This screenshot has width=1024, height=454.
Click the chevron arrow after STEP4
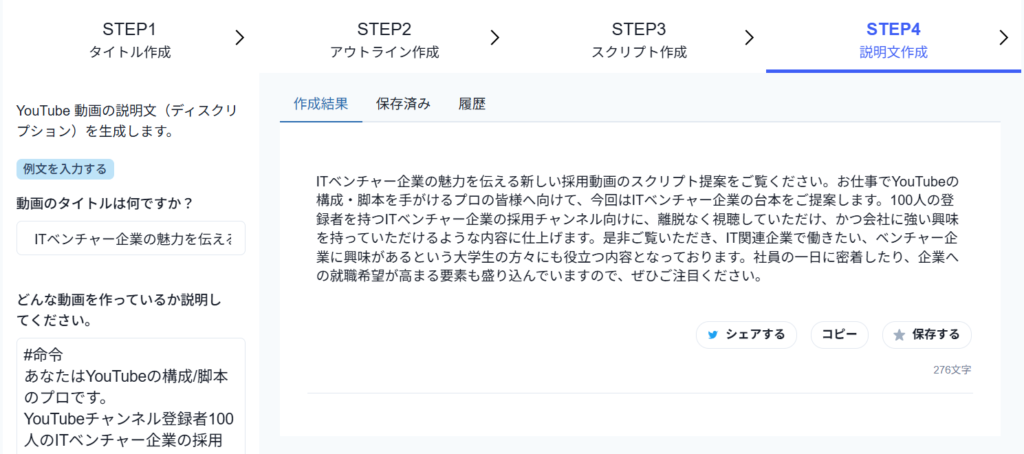[1004, 38]
